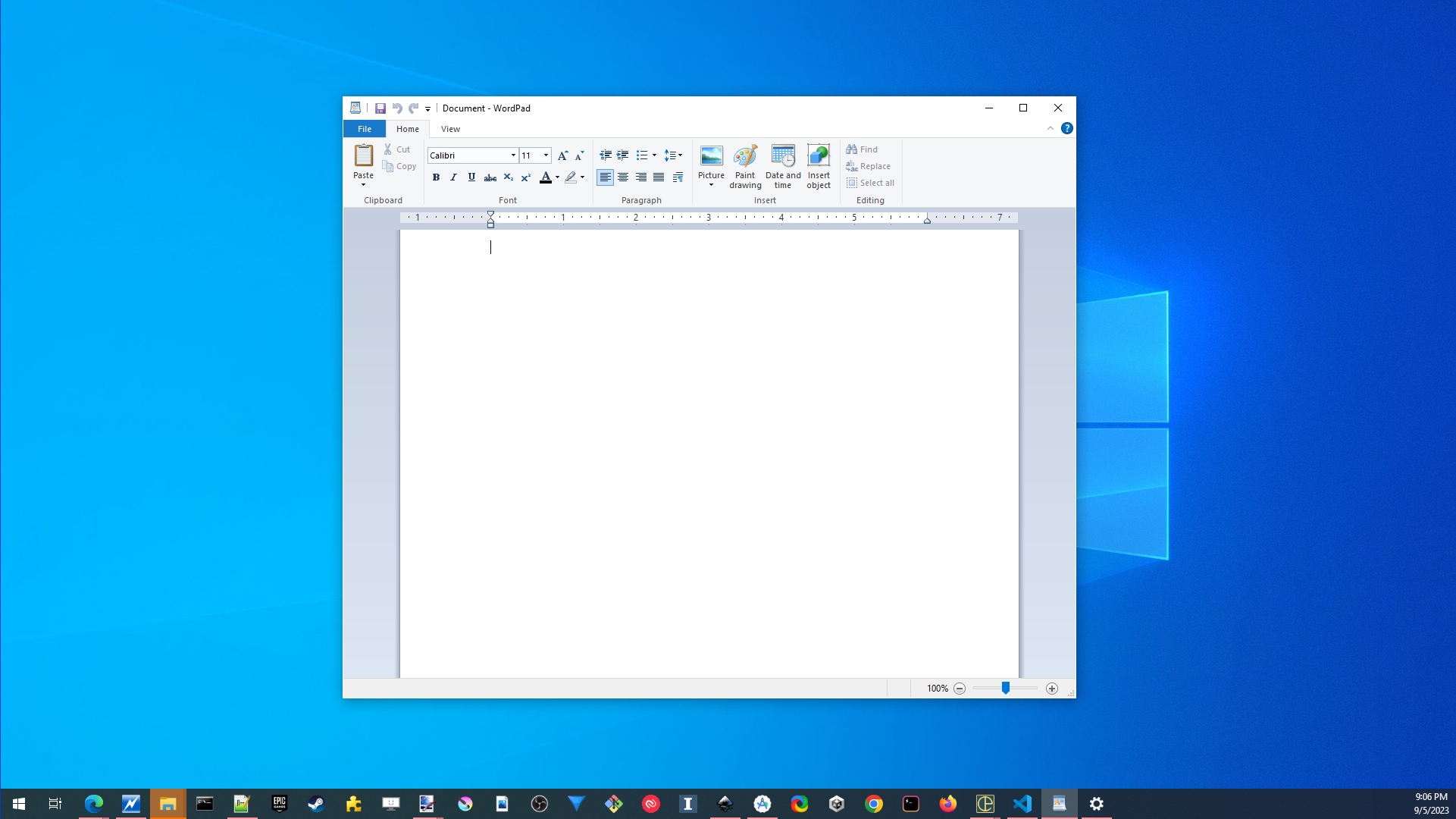Switch to the View ribbon tab
The width and height of the screenshot is (1456, 819).
(x=450, y=129)
